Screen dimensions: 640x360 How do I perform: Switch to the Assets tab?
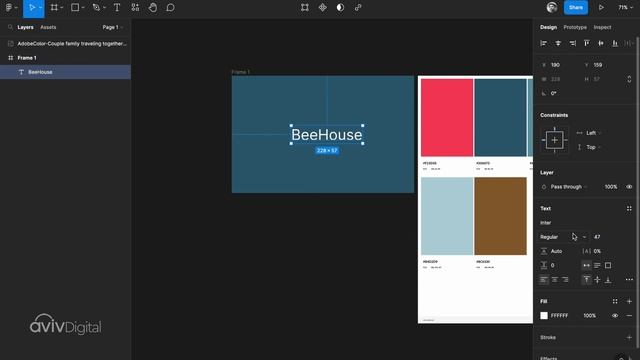point(48,27)
